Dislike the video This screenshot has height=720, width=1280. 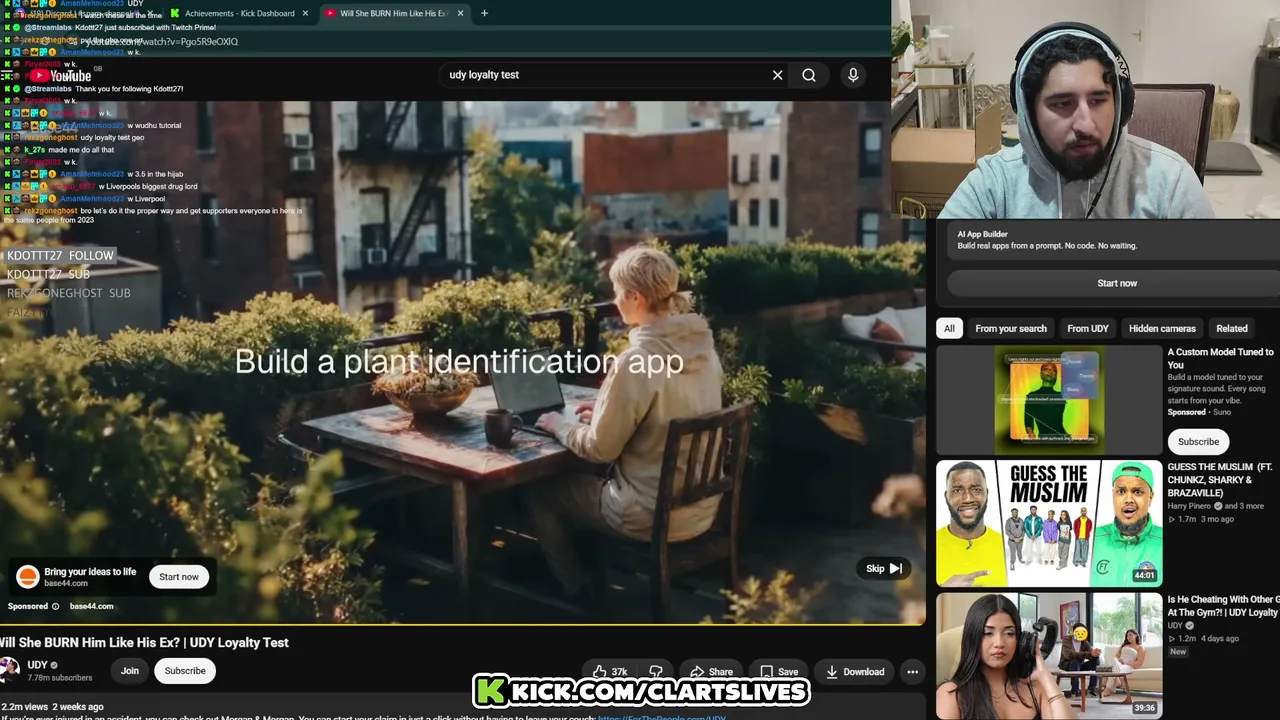coord(656,672)
